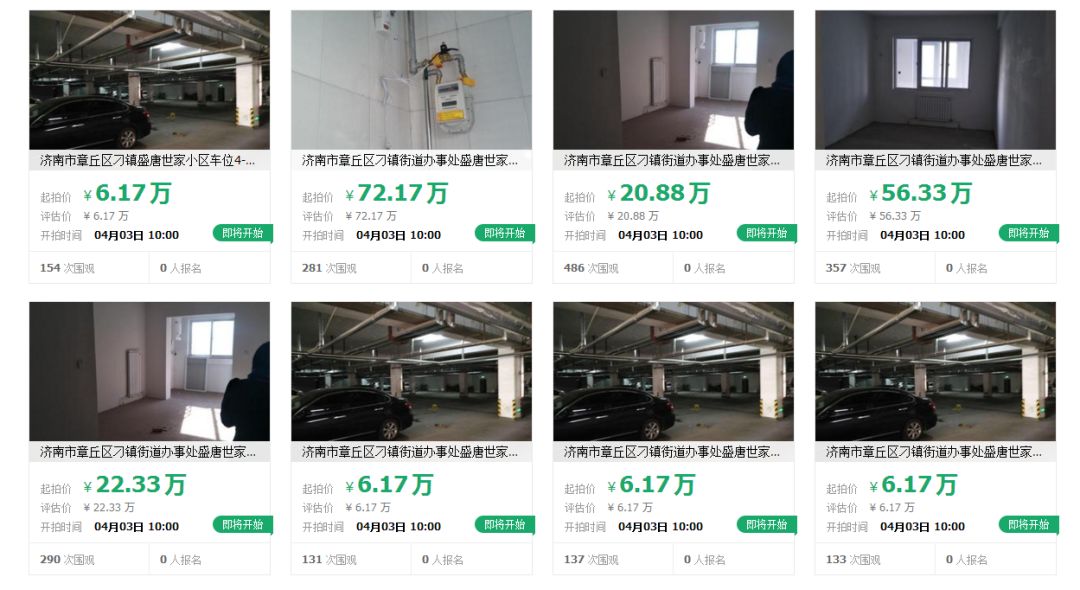The height and width of the screenshot is (590, 1080).
Task: Click 即将开始 badge on 72.17万 listing
Action: pyautogui.click(x=505, y=233)
